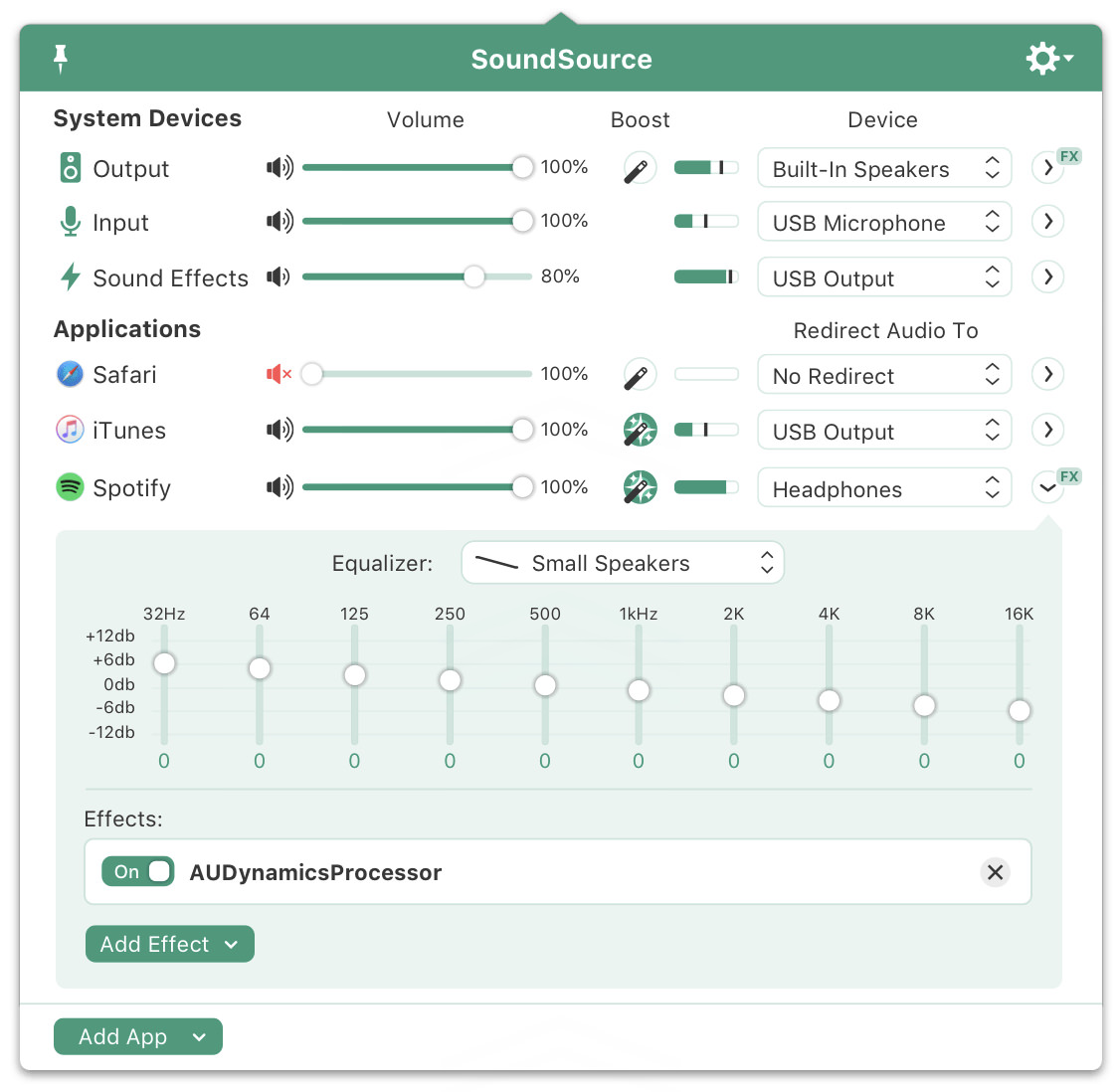Mute the Input volume speaker icon

(280, 221)
